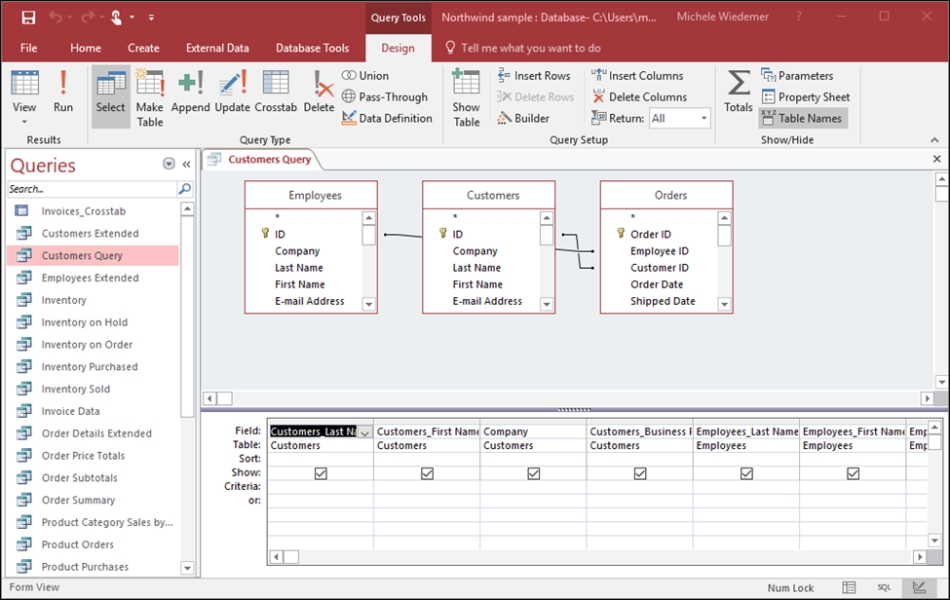Click Order Date field in Orders table
The width and height of the screenshot is (950, 600).
pos(657,284)
